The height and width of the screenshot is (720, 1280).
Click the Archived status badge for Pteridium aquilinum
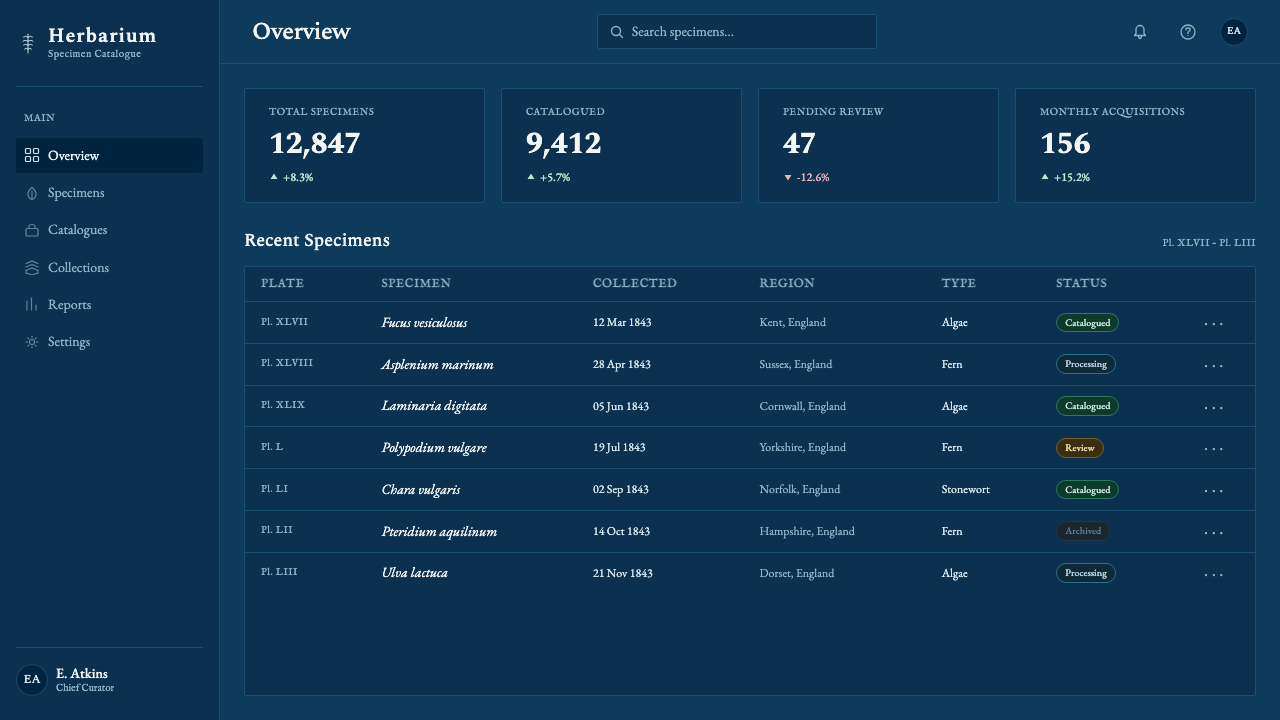pyautogui.click(x=1083, y=531)
